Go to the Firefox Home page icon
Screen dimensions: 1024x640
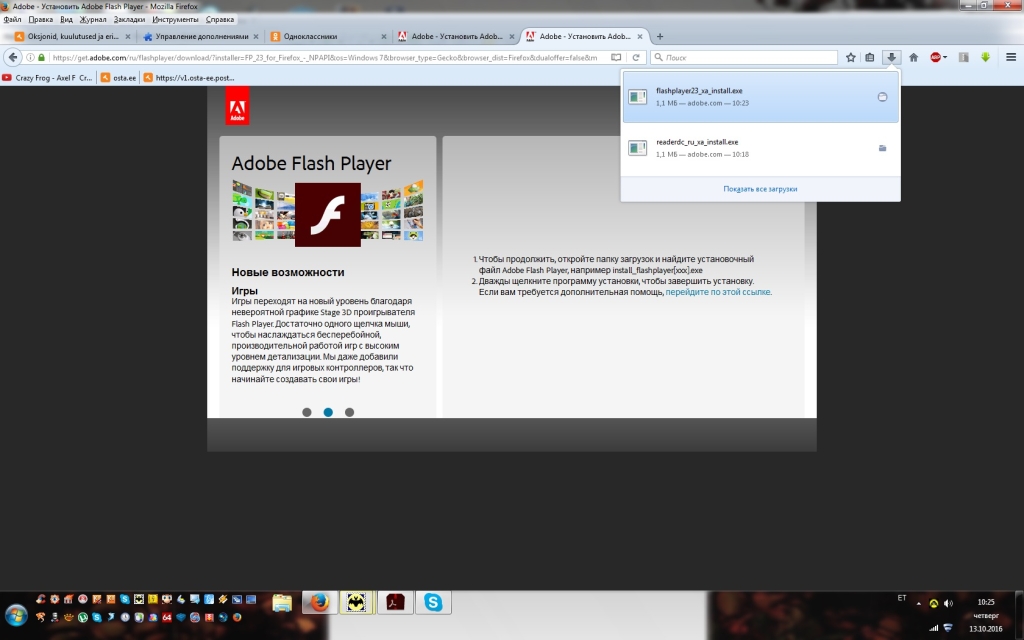(914, 57)
